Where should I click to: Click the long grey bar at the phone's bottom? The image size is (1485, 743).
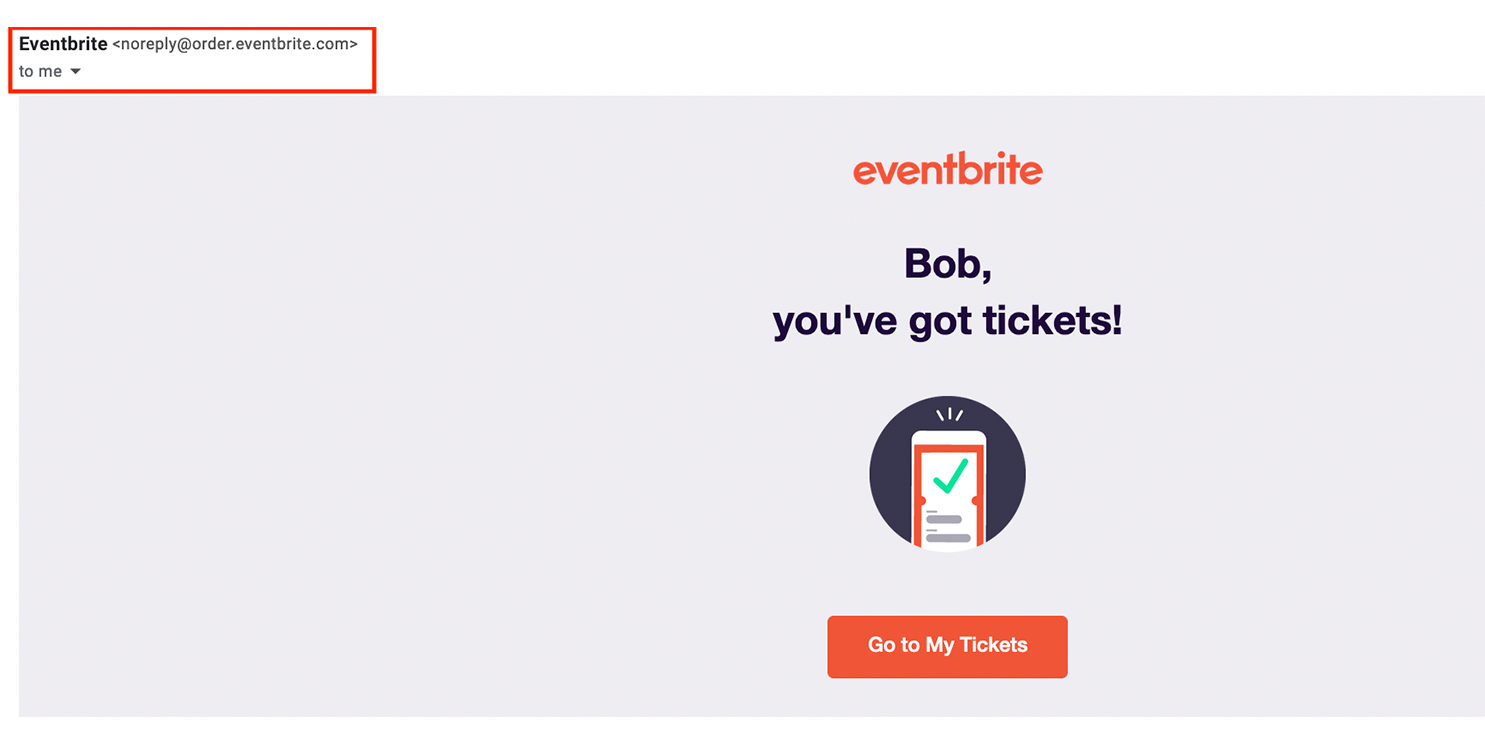point(948,538)
